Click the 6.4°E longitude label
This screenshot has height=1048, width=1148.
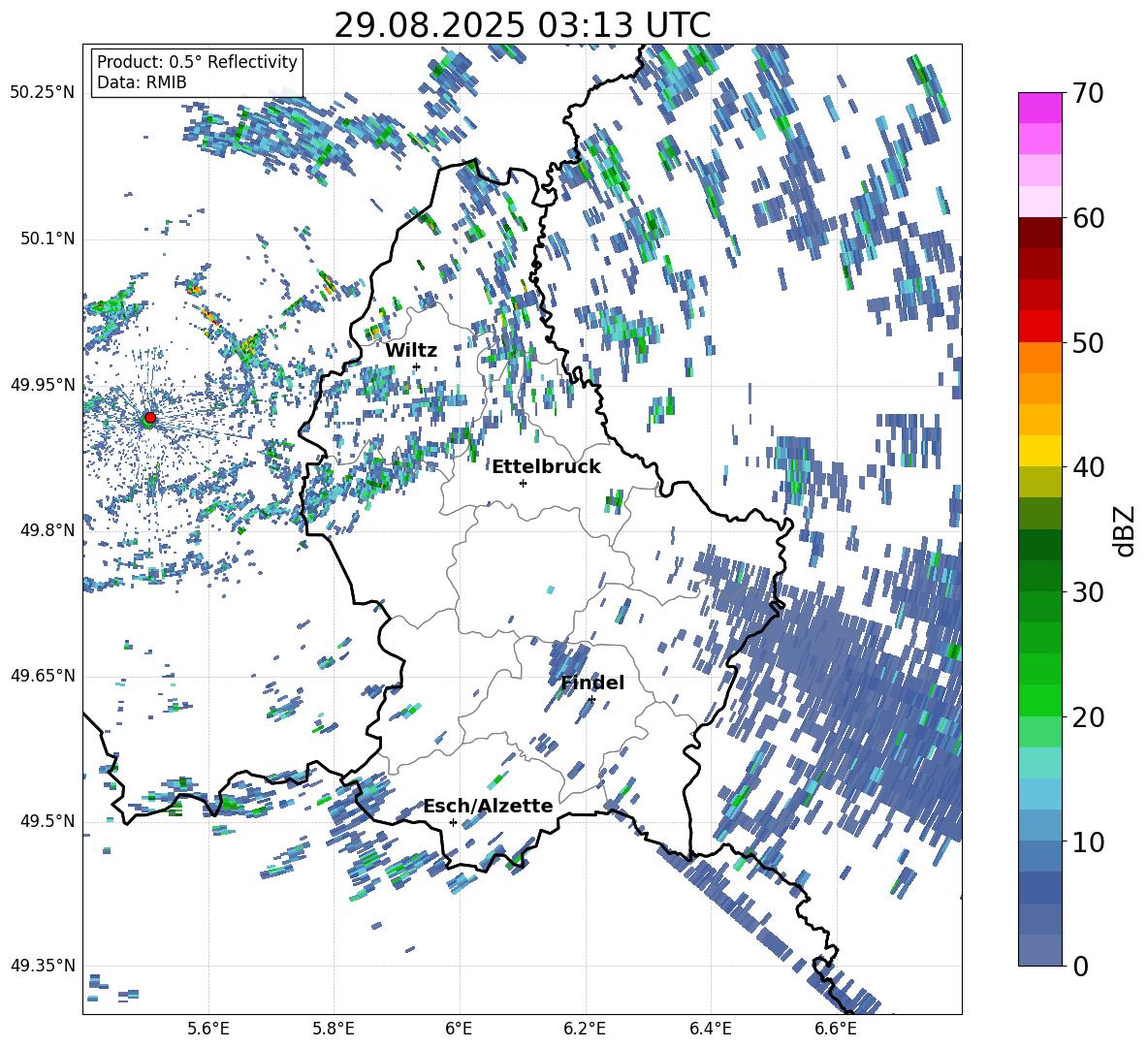pyautogui.click(x=710, y=1029)
